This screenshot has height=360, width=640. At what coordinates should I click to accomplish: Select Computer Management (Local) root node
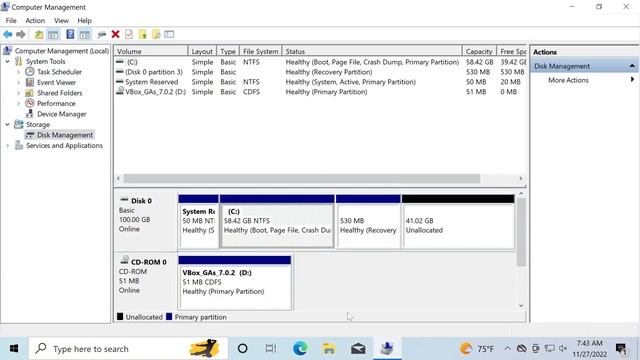click(x=62, y=51)
